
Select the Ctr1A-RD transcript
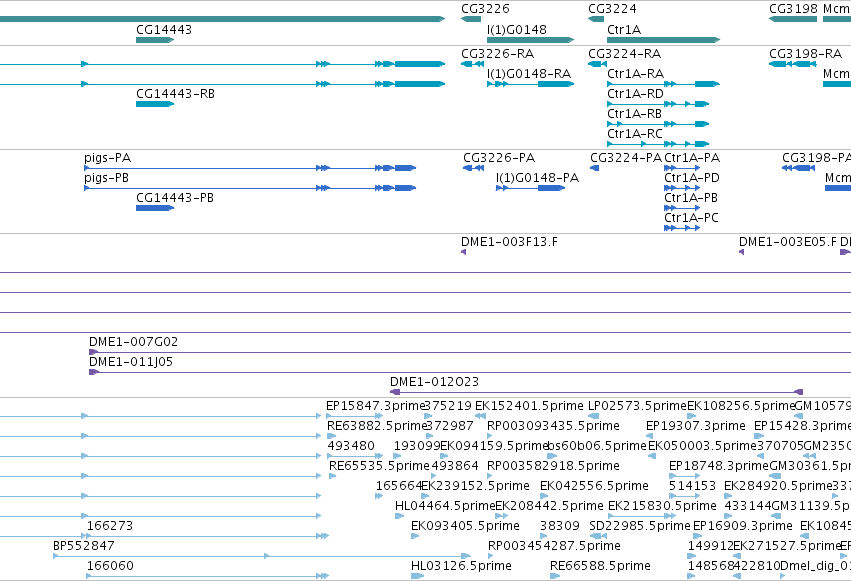[x=658, y=104]
